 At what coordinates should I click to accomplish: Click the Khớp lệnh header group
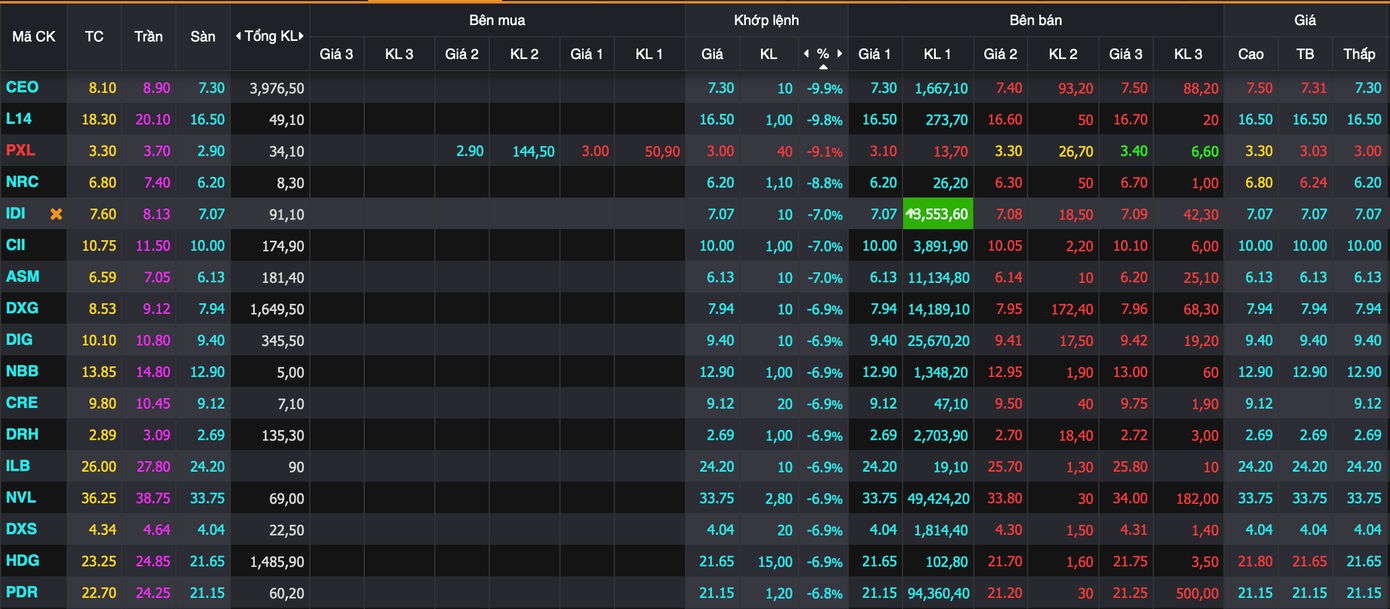point(766,20)
